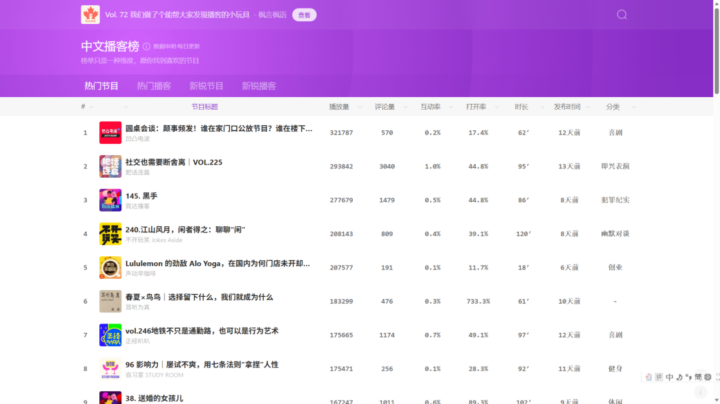Open the IME soft keyboard icon
The width and height of the screenshot is (720, 404).
coord(659,377)
